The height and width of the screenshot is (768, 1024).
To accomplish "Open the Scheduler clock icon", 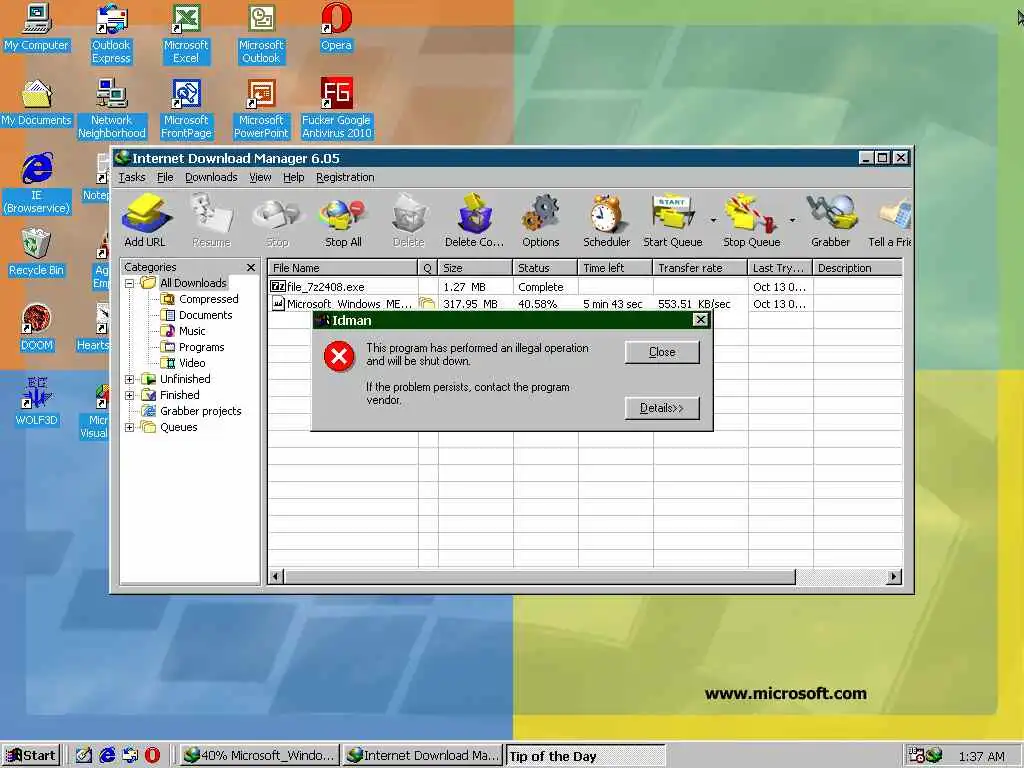I will 606,221.
